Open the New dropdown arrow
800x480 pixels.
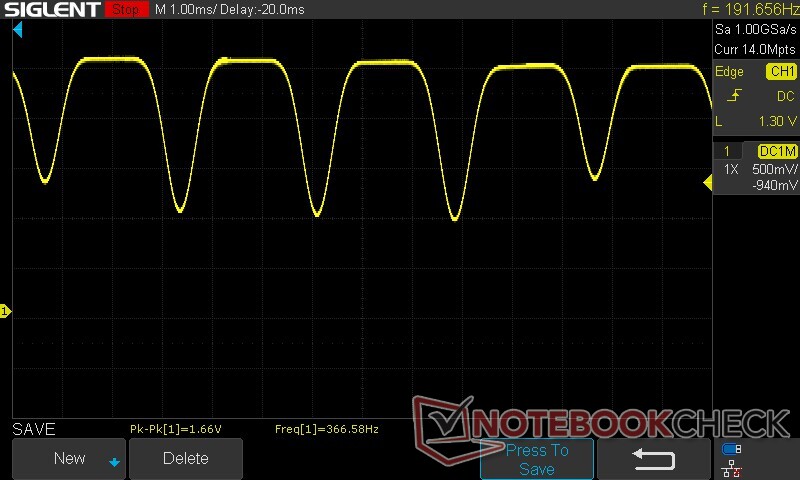point(114,462)
